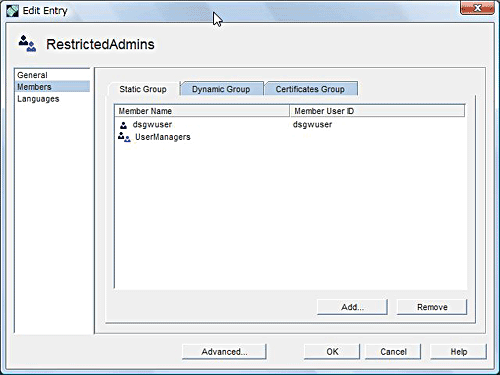Click the Member Name column header

(202, 111)
